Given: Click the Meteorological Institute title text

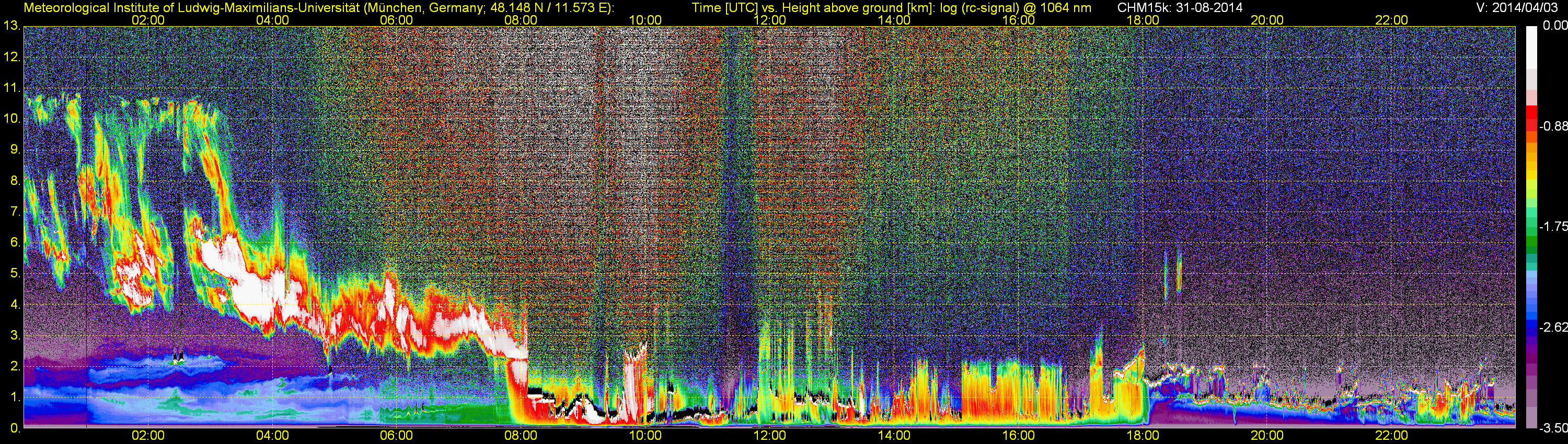Looking at the screenshot, I should (319, 8).
